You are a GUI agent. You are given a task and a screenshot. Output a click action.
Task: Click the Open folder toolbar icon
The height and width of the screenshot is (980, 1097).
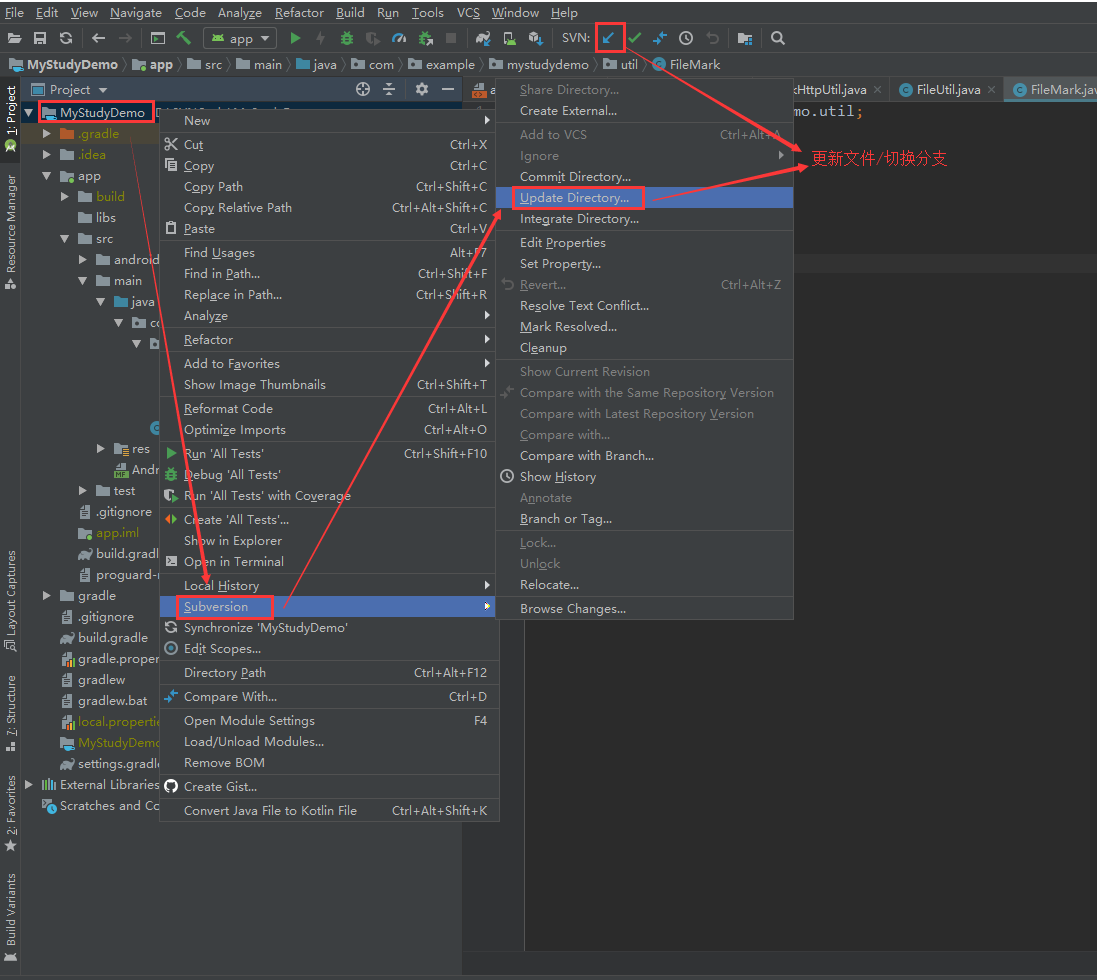coord(14,38)
